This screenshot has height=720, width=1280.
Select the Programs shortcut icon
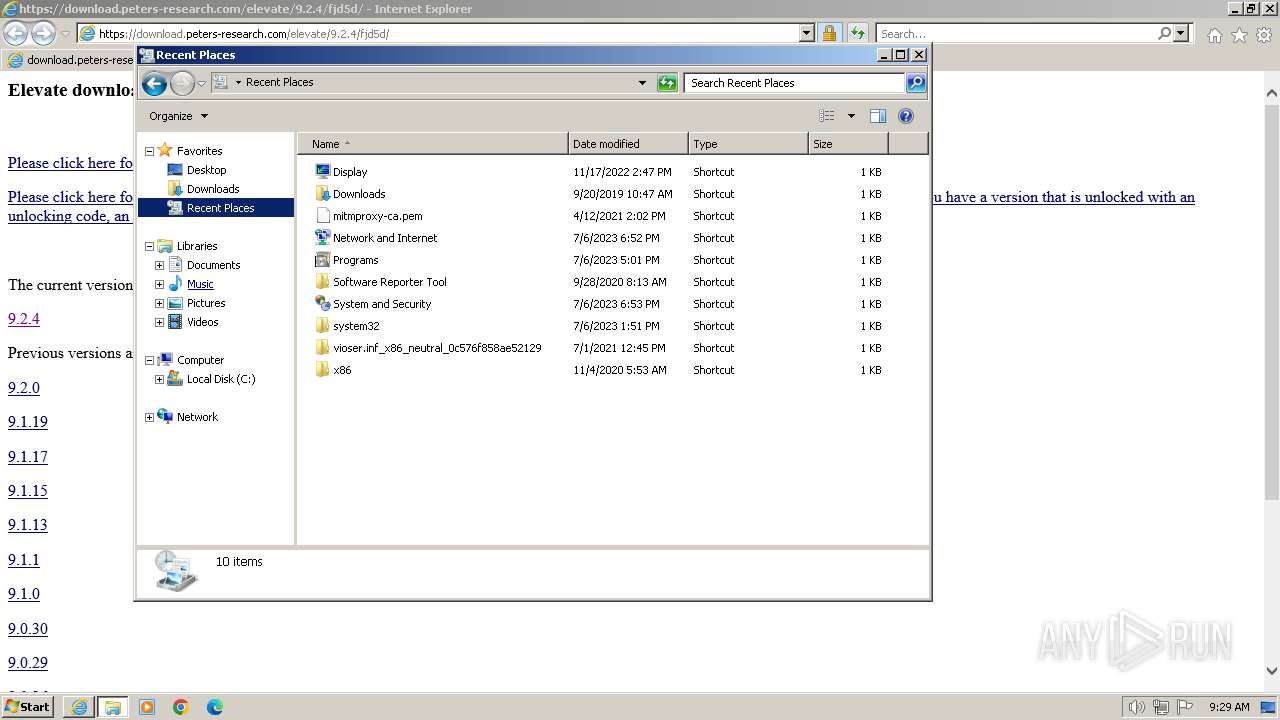click(322, 260)
